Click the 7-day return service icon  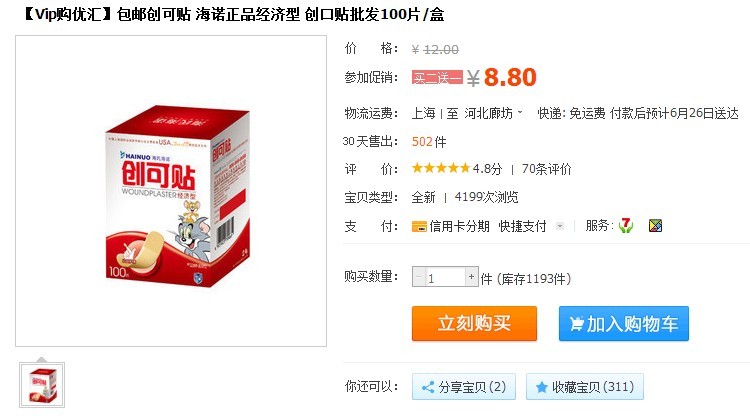pos(626,225)
